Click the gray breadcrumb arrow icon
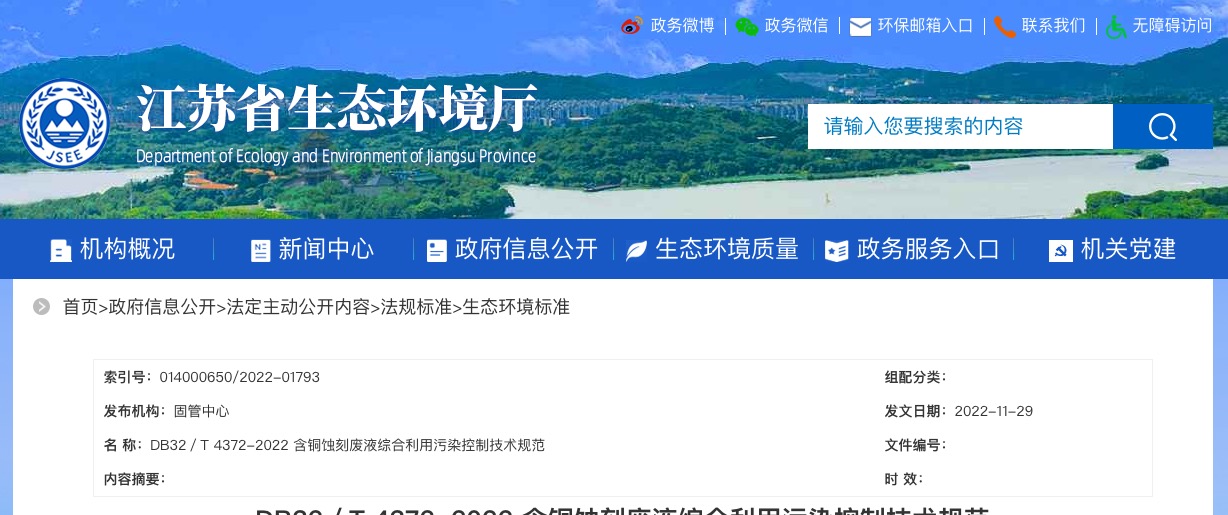1228x515 pixels. point(41,307)
